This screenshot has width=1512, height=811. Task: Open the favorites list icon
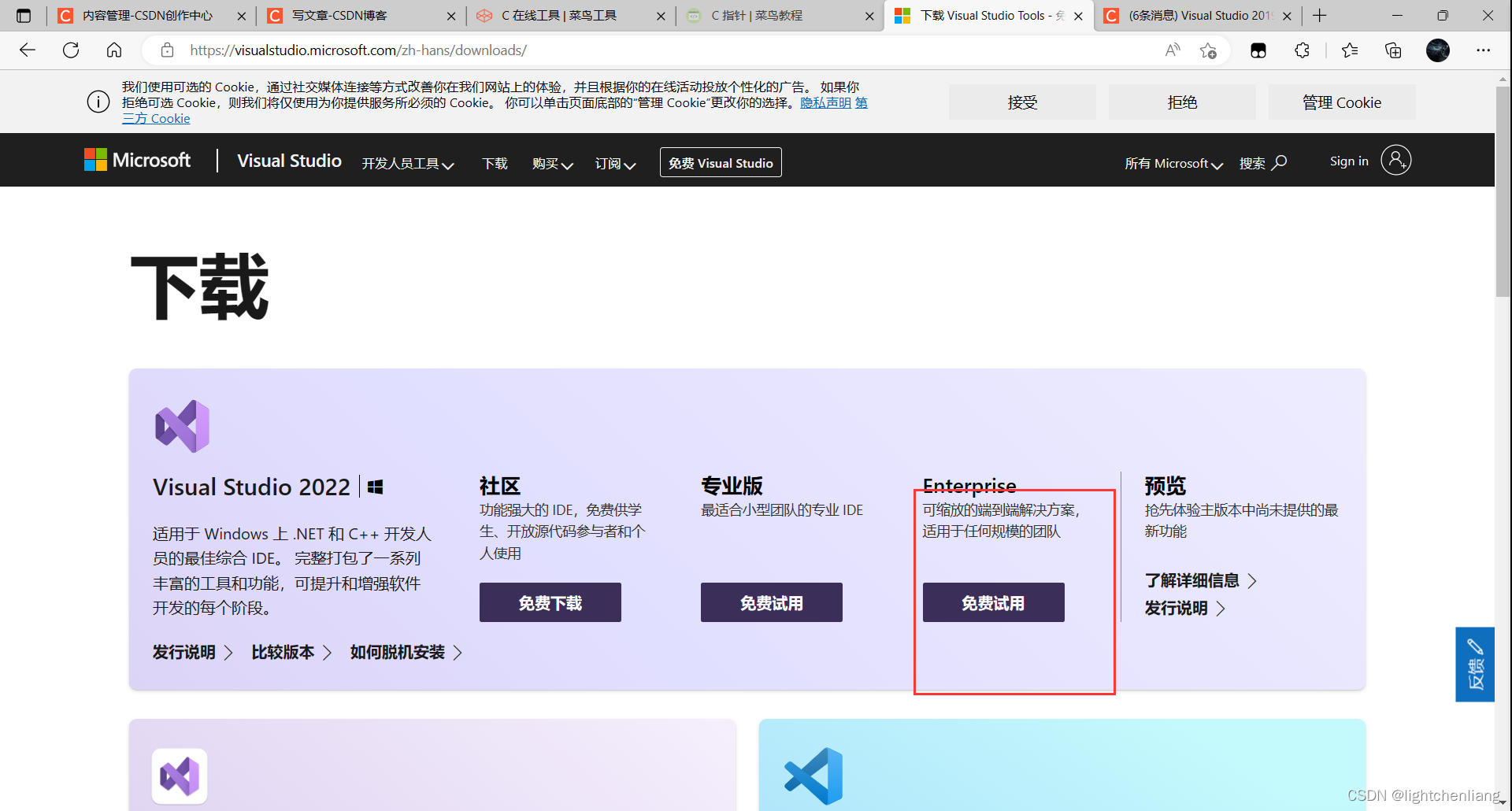point(1350,50)
